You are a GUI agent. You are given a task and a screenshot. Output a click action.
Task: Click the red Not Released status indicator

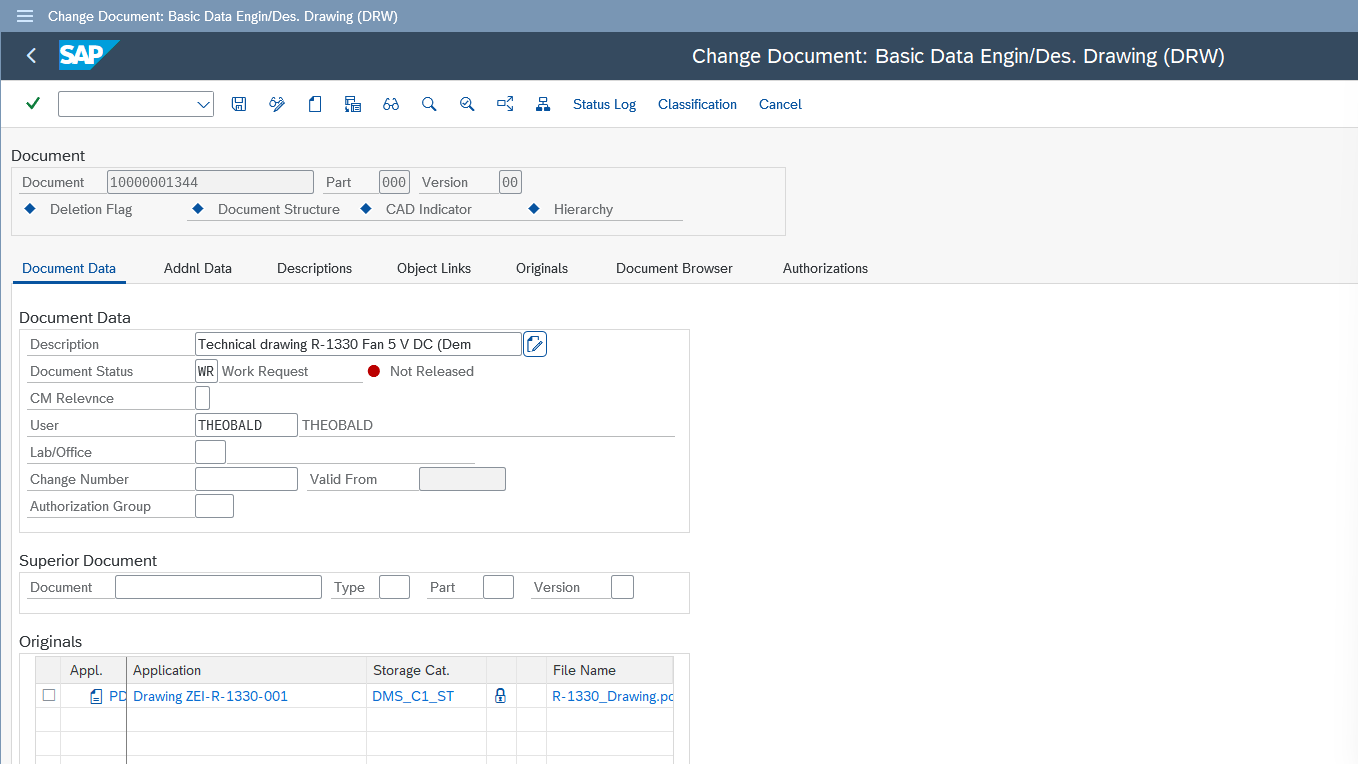click(x=374, y=371)
